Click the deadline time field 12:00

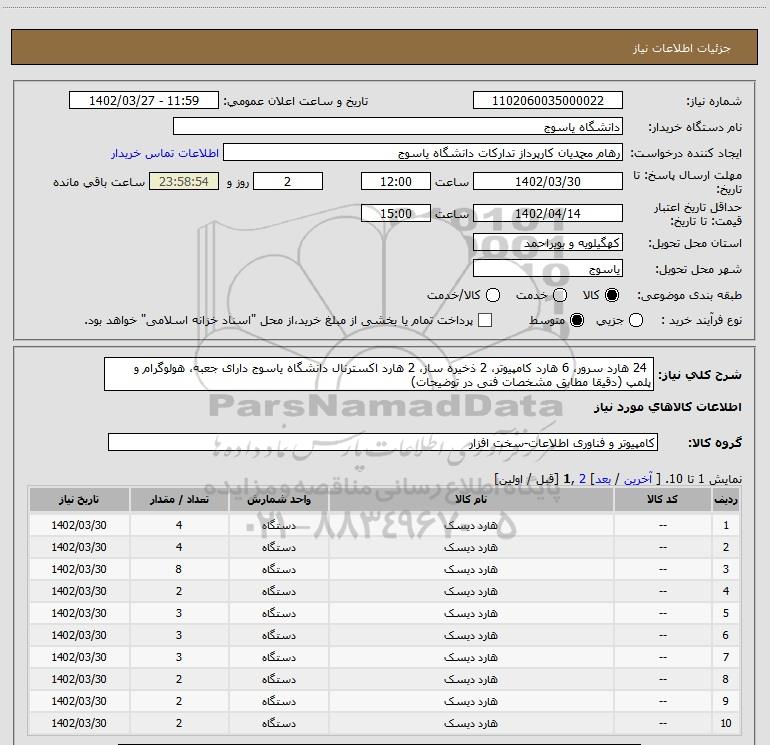point(396,181)
